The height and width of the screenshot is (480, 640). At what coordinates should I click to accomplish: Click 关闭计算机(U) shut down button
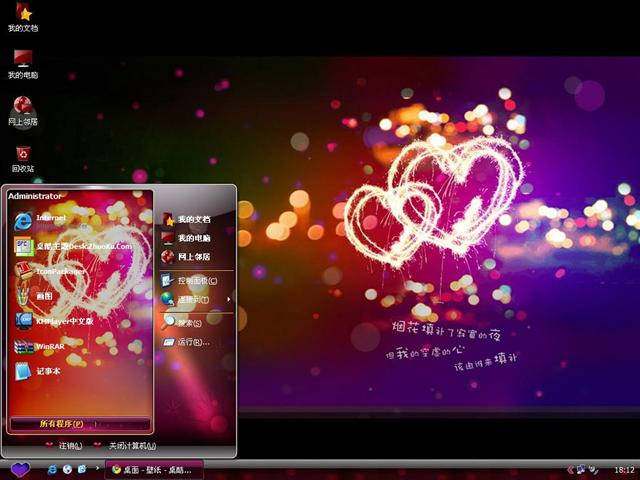click(x=124, y=446)
